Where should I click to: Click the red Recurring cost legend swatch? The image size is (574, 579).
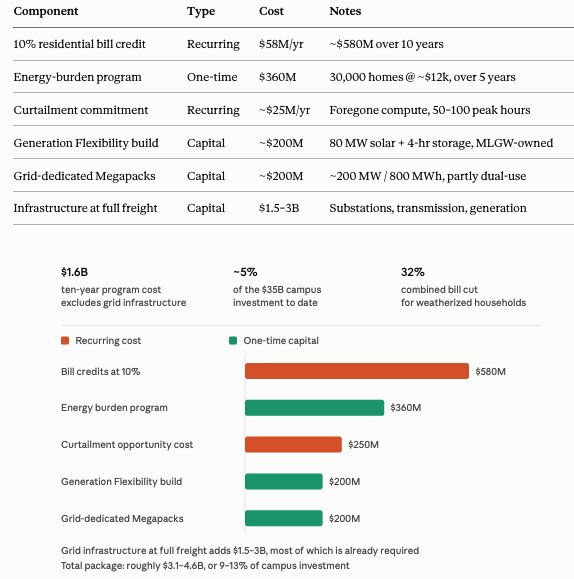point(65,340)
